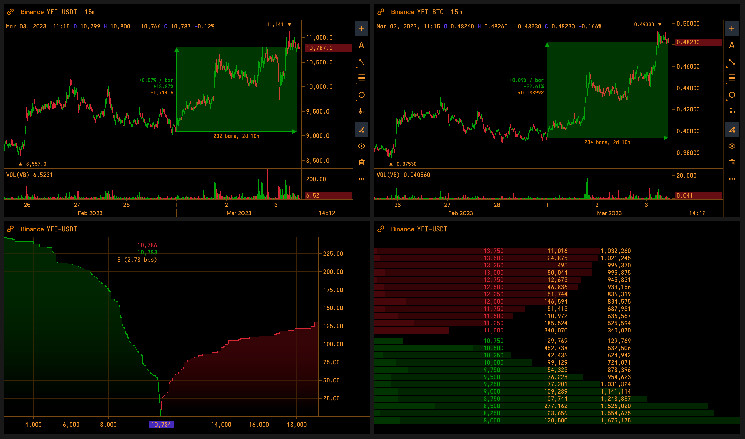Expand price dropdown arrow atop YFI-USDT chart
Screen dimensions: 745x439
coord(291,23)
